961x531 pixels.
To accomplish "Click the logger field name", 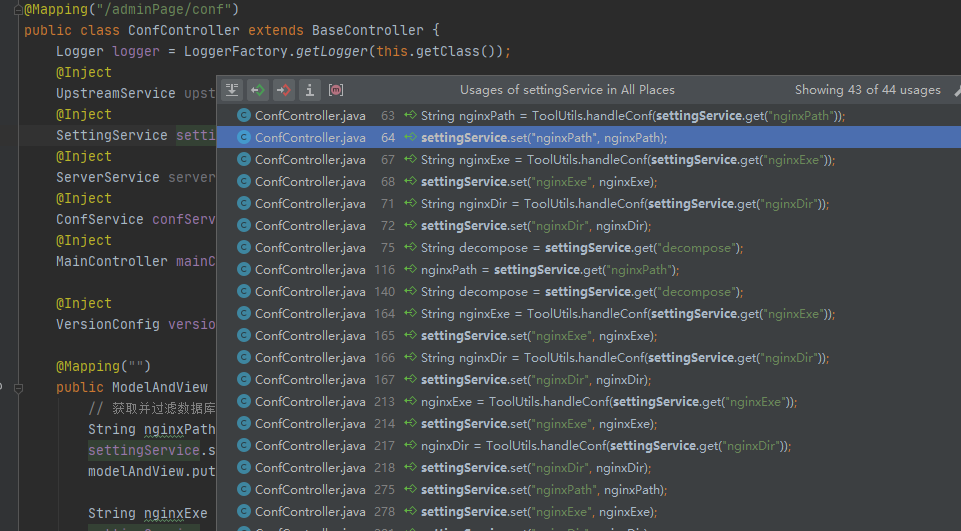I will tap(136, 51).
